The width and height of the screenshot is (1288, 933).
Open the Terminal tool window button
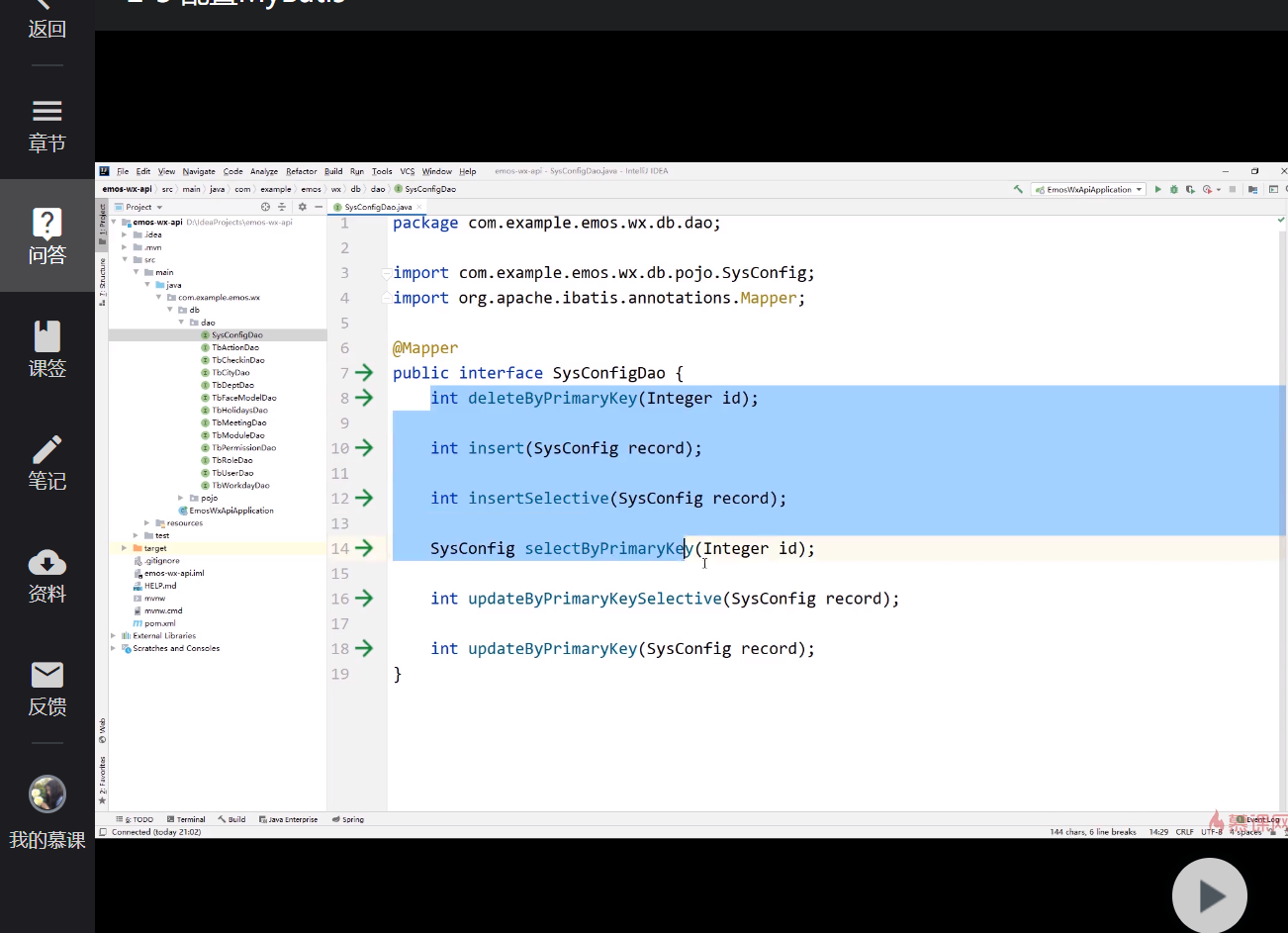(x=186, y=819)
